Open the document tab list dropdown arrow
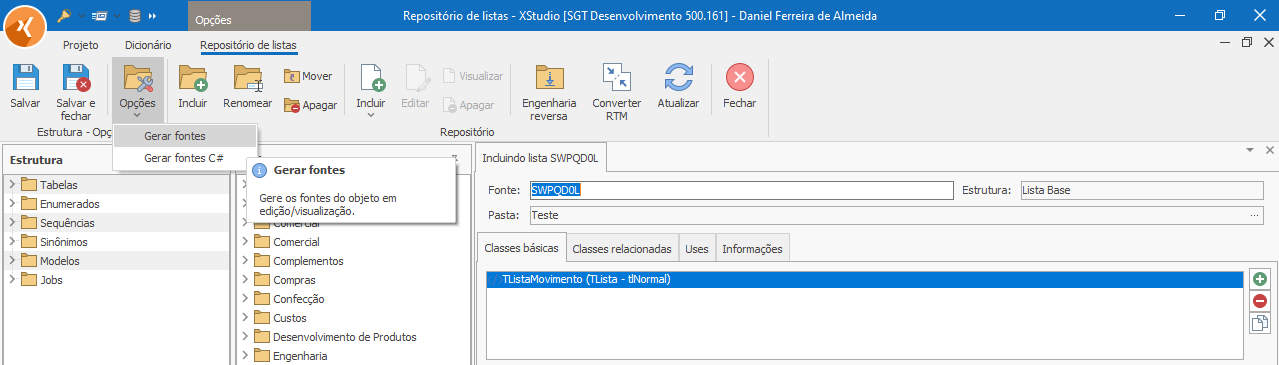This screenshot has width=1279, height=365. [1250, 149]
